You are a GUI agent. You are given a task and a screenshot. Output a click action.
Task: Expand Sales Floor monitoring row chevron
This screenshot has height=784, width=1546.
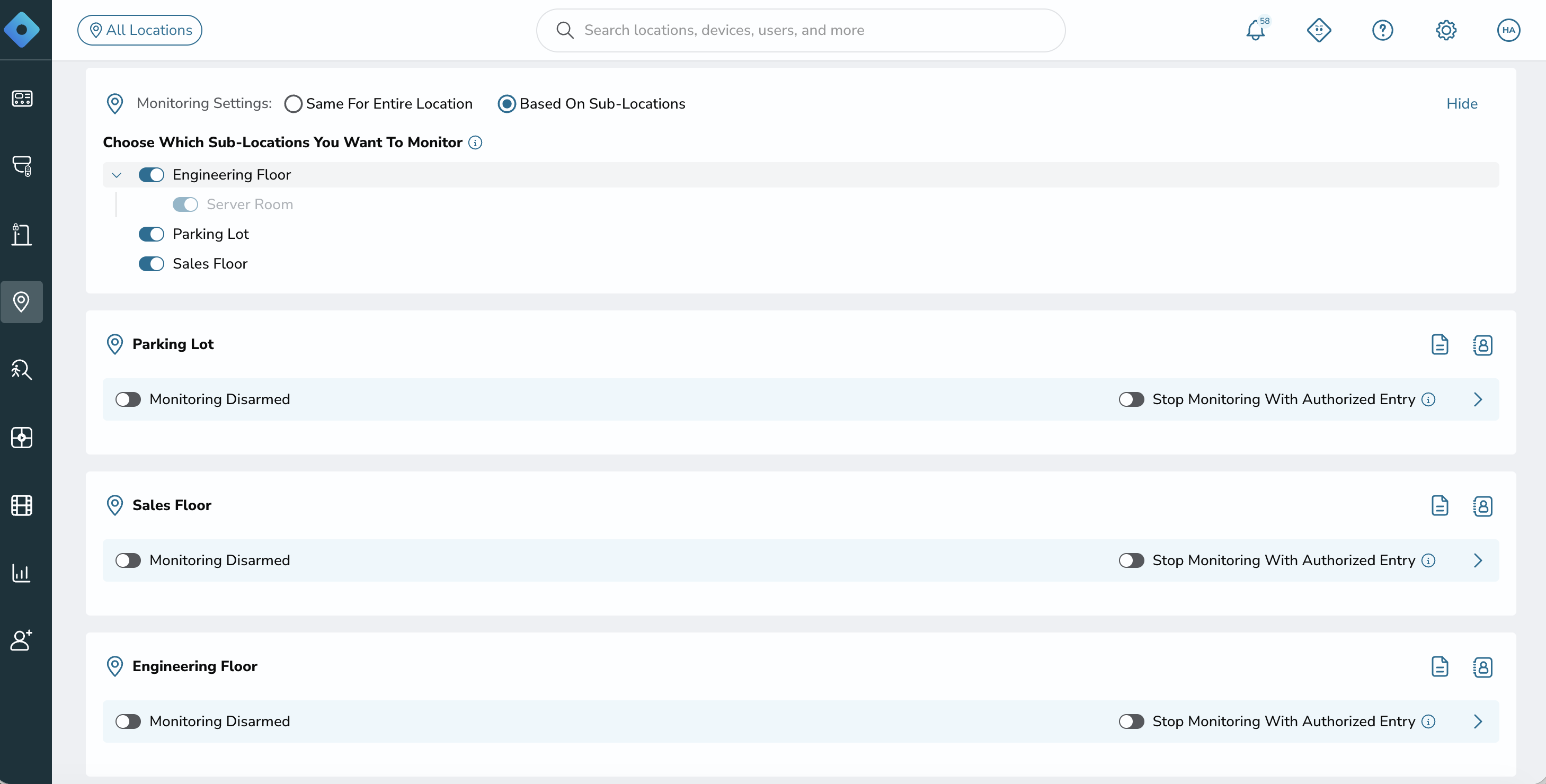(1478, 561)
